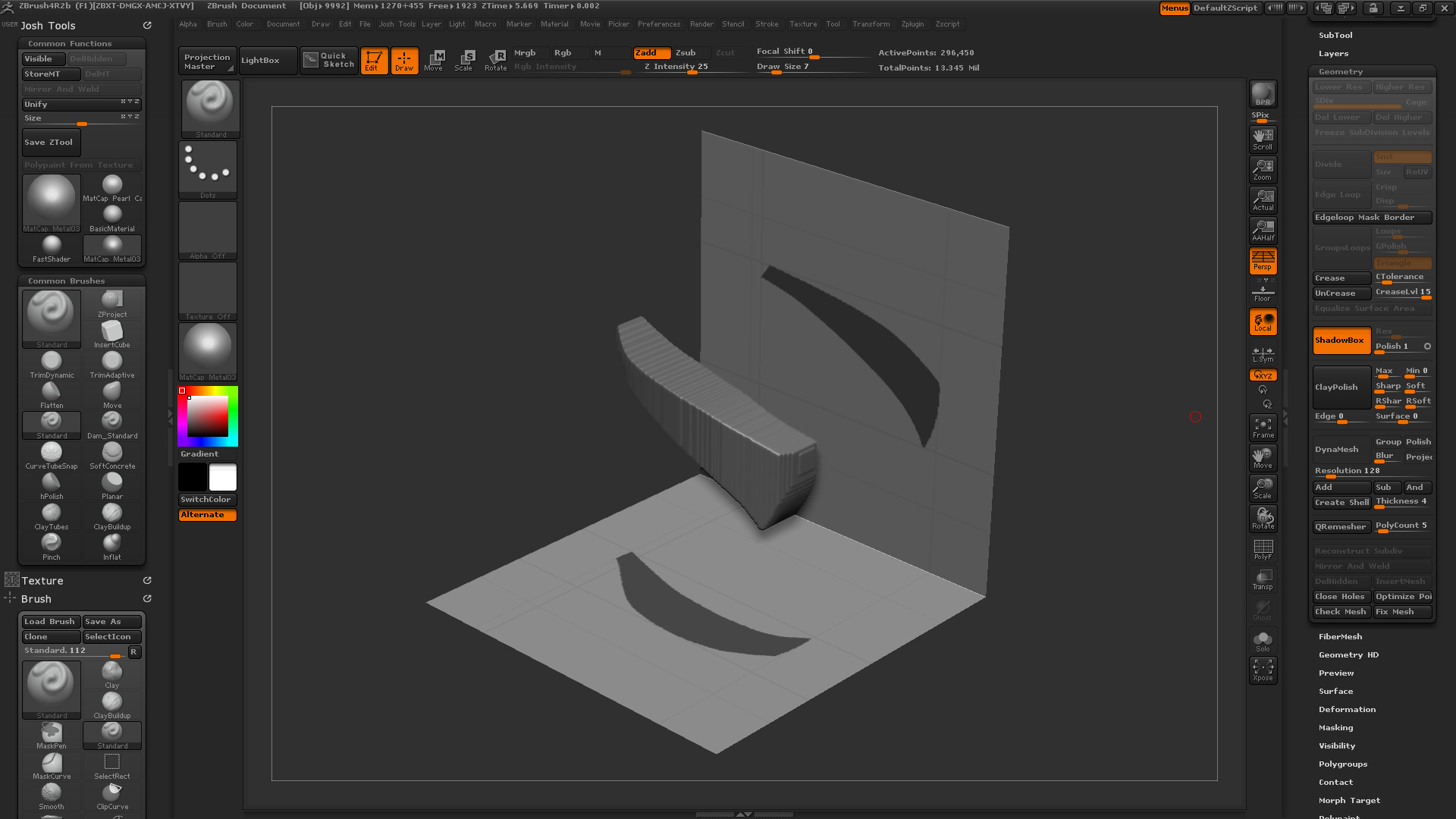The height and width of the screenshot is (819, 1456).
Task: Select the MaskPen brush
Action: tap(52, 736)
